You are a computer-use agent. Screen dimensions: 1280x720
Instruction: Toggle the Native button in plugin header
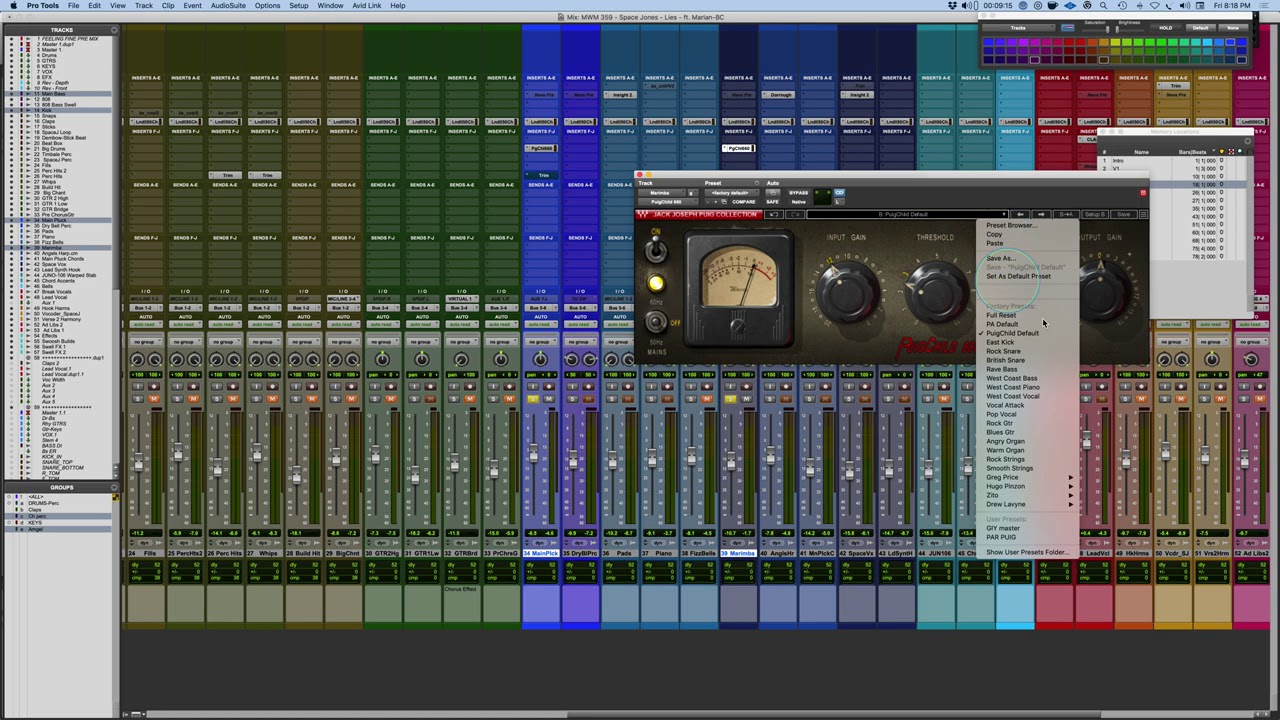point(799,202)
